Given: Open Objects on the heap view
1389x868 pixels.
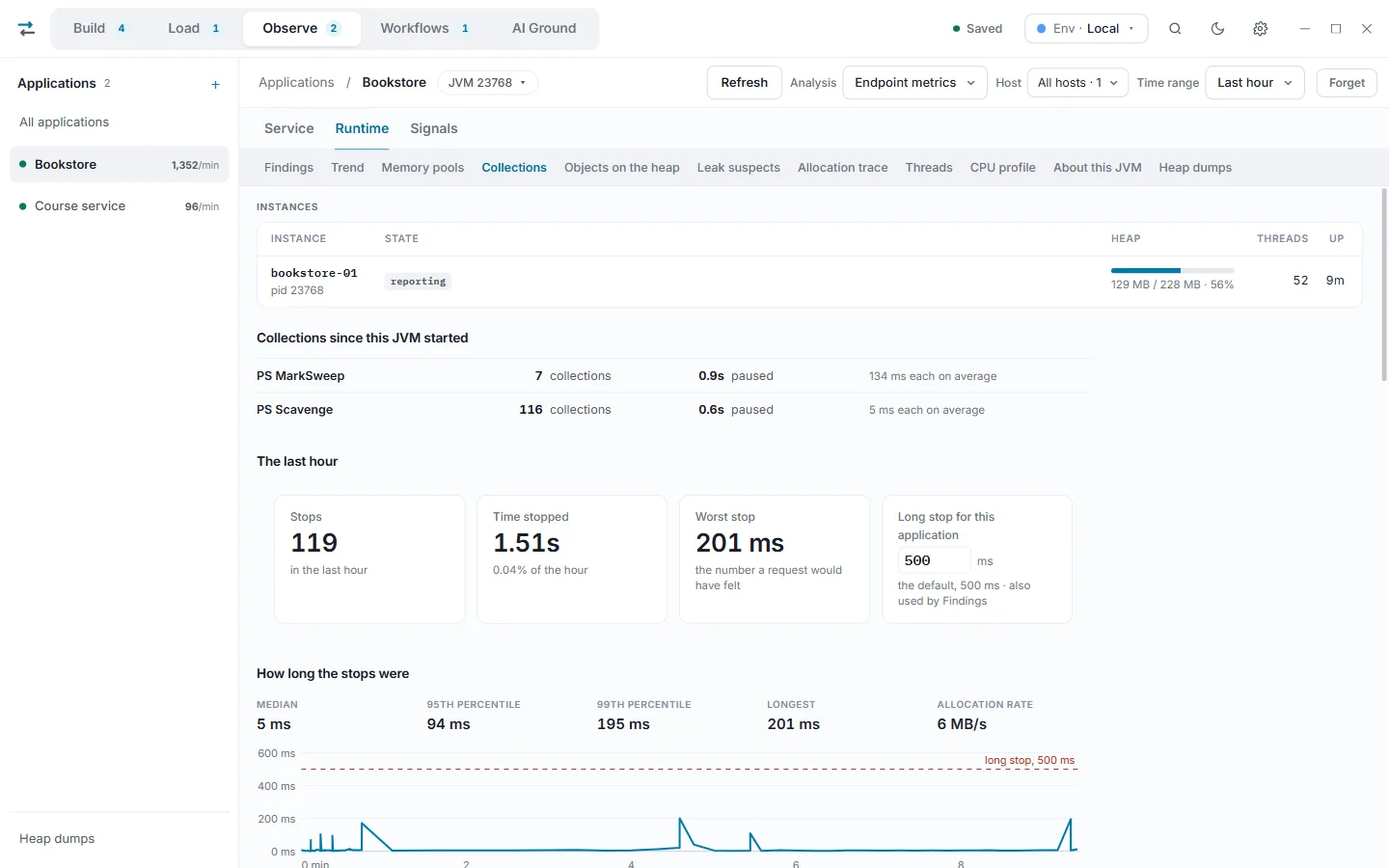Looking at the screenshot, I should (x=622, y=168).
